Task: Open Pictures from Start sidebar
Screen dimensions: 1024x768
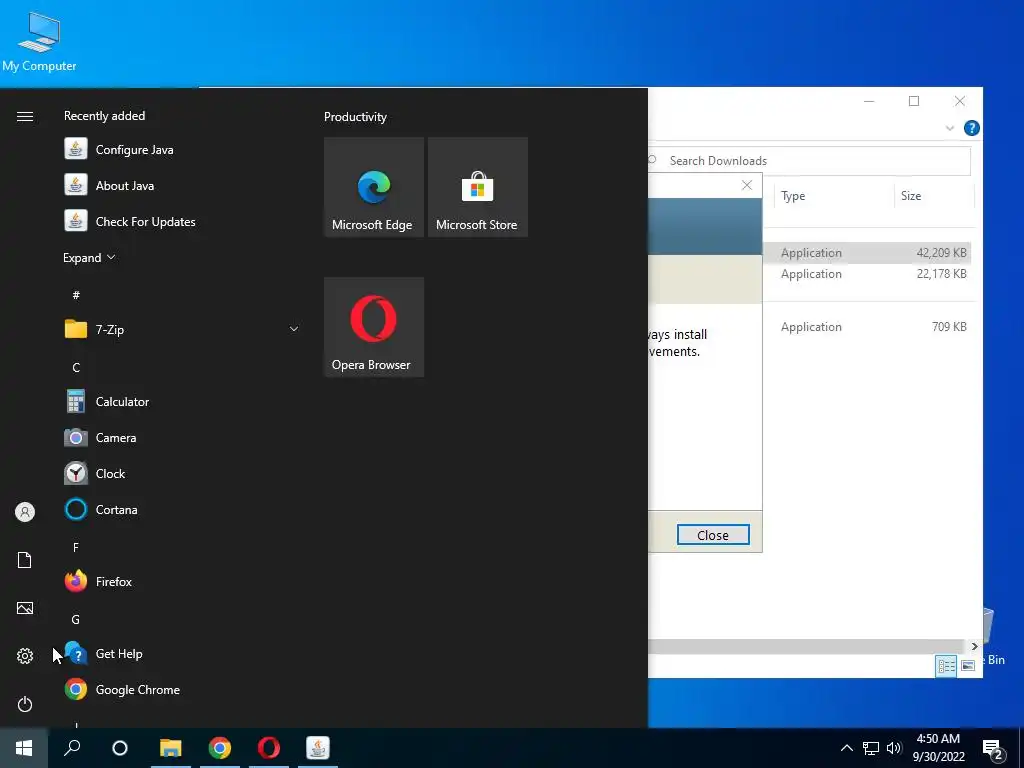Action: click(25, 608)
